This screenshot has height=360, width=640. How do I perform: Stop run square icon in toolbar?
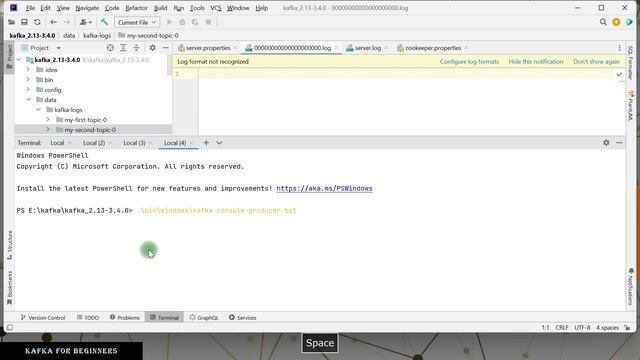click(208, 22)
